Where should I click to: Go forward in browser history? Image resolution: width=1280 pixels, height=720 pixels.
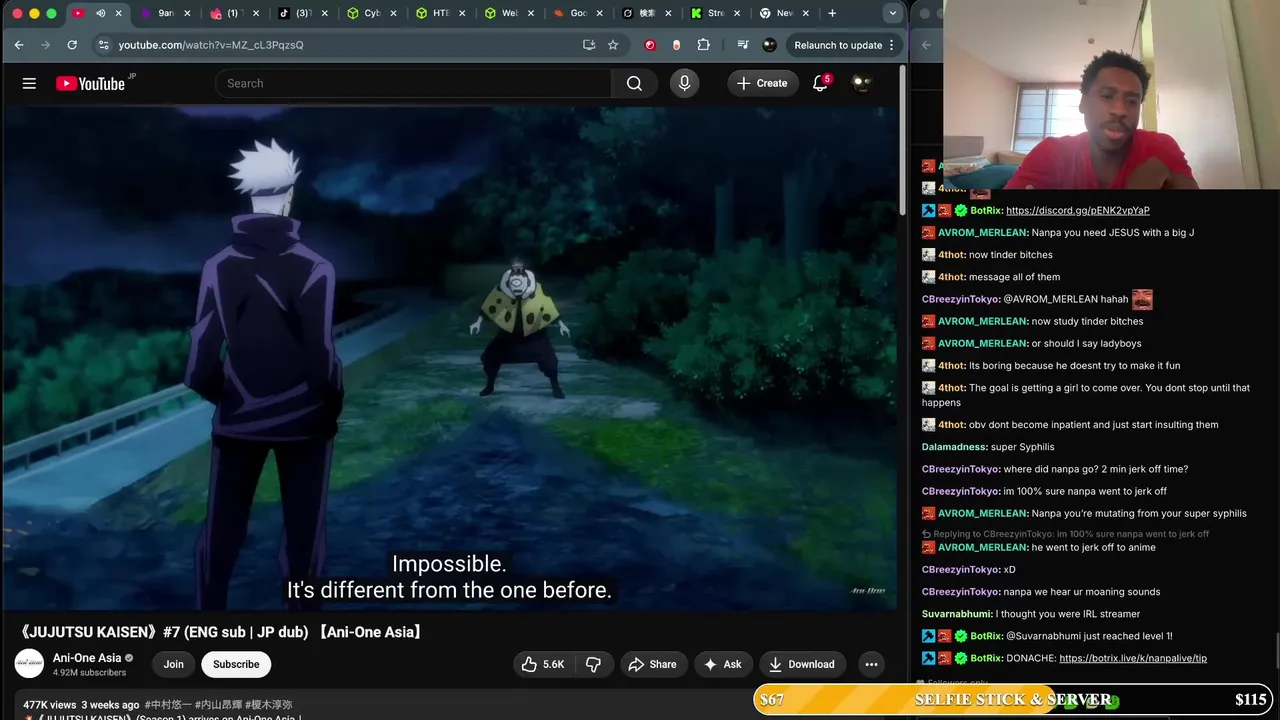(x=45, y=45)
